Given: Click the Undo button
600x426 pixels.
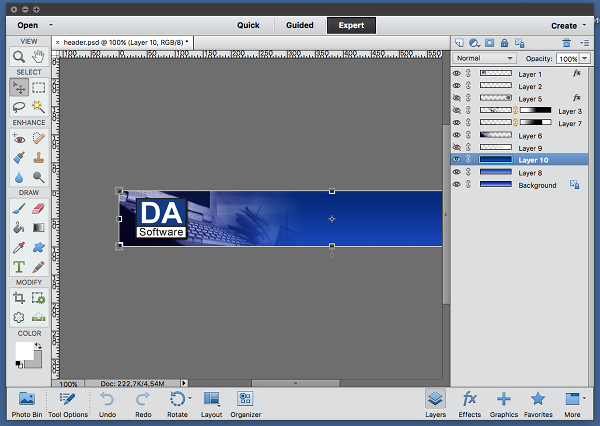Looking at the screenshot, I should (107, 404).
